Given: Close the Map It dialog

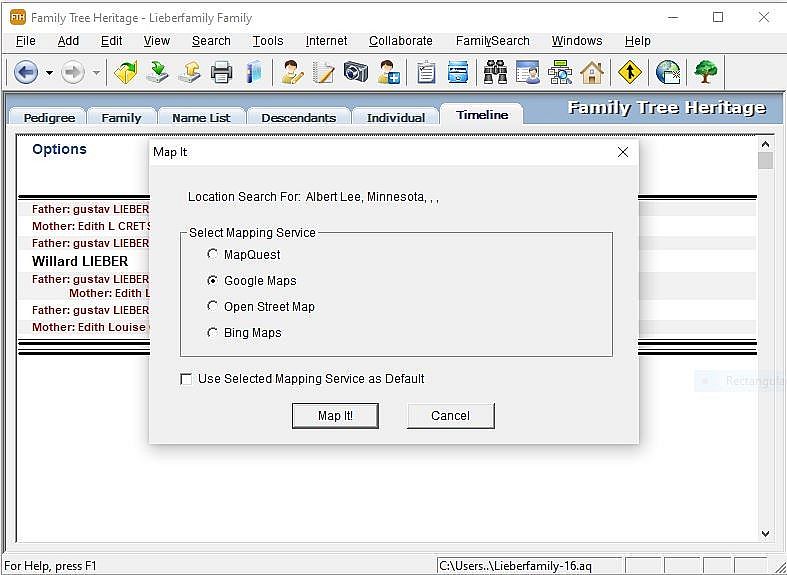Looking at the screenshot, I should pyautogui.click(x=623, y=152).
